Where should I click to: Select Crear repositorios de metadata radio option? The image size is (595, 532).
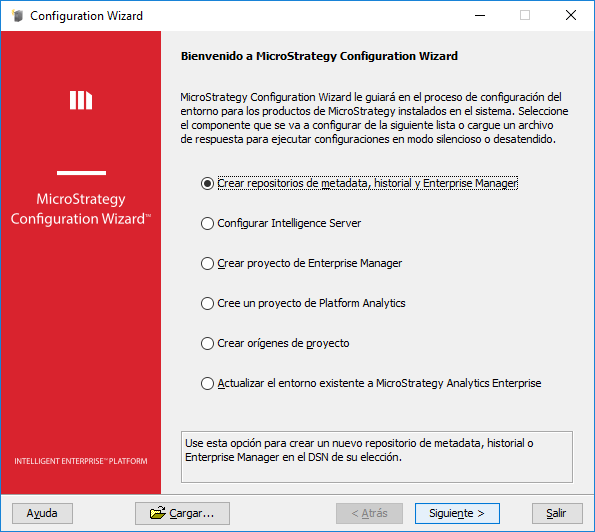coord(207,183)
